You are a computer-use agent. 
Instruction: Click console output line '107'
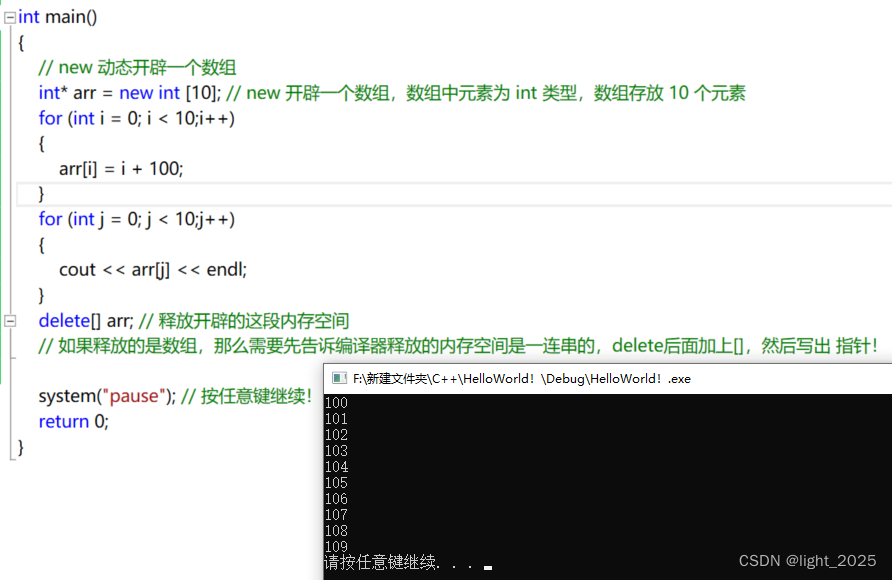tap(336, 515)
